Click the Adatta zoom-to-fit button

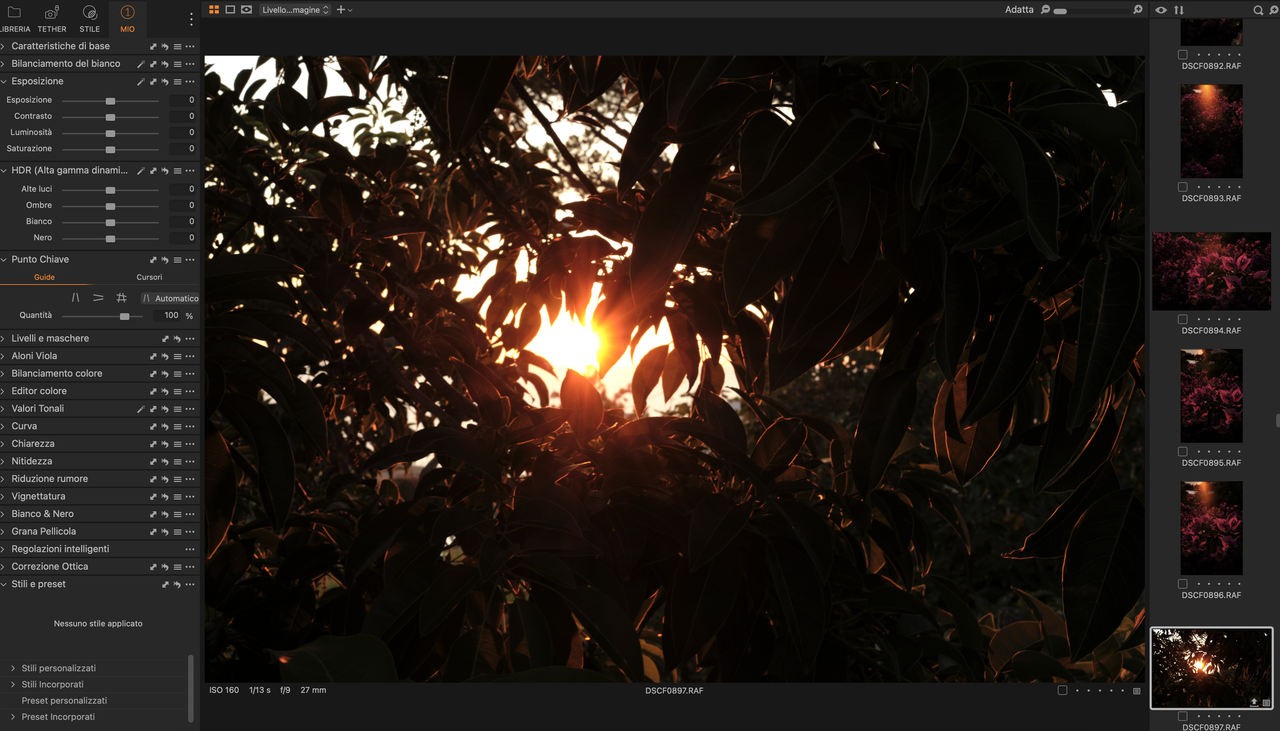click(x=1019, y=9)
